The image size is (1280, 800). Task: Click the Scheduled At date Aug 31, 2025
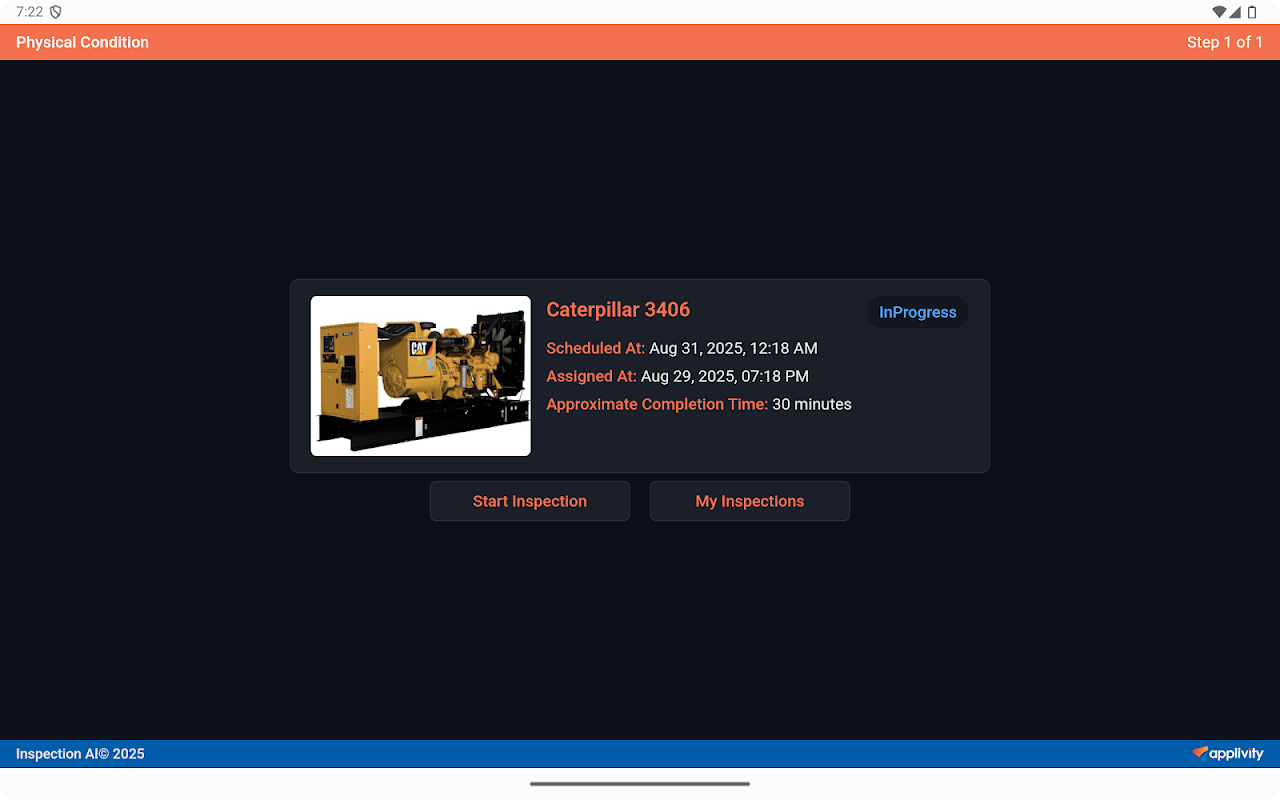tap(733, 348)
